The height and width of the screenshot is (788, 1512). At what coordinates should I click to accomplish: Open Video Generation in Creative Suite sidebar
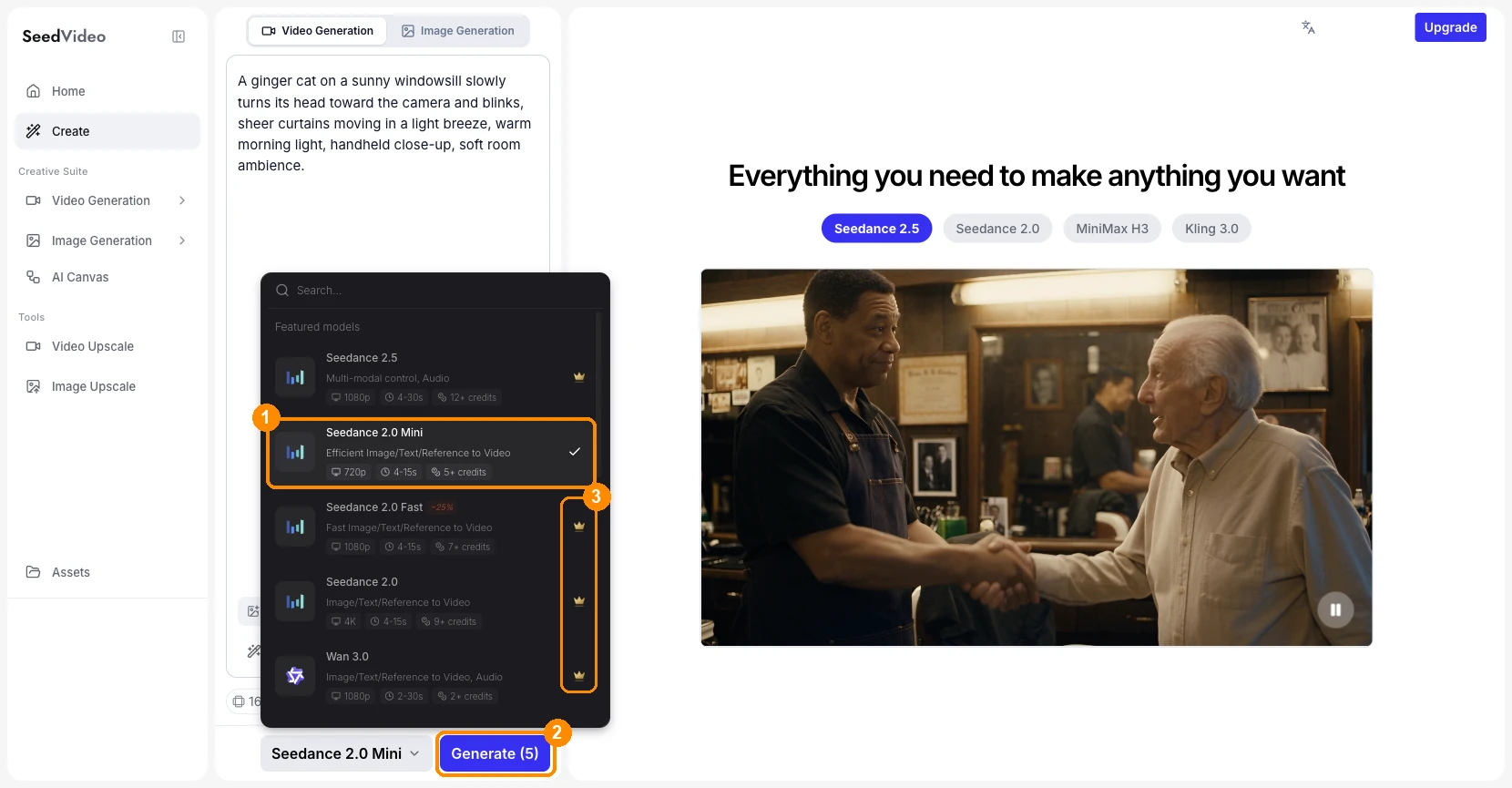107,200
